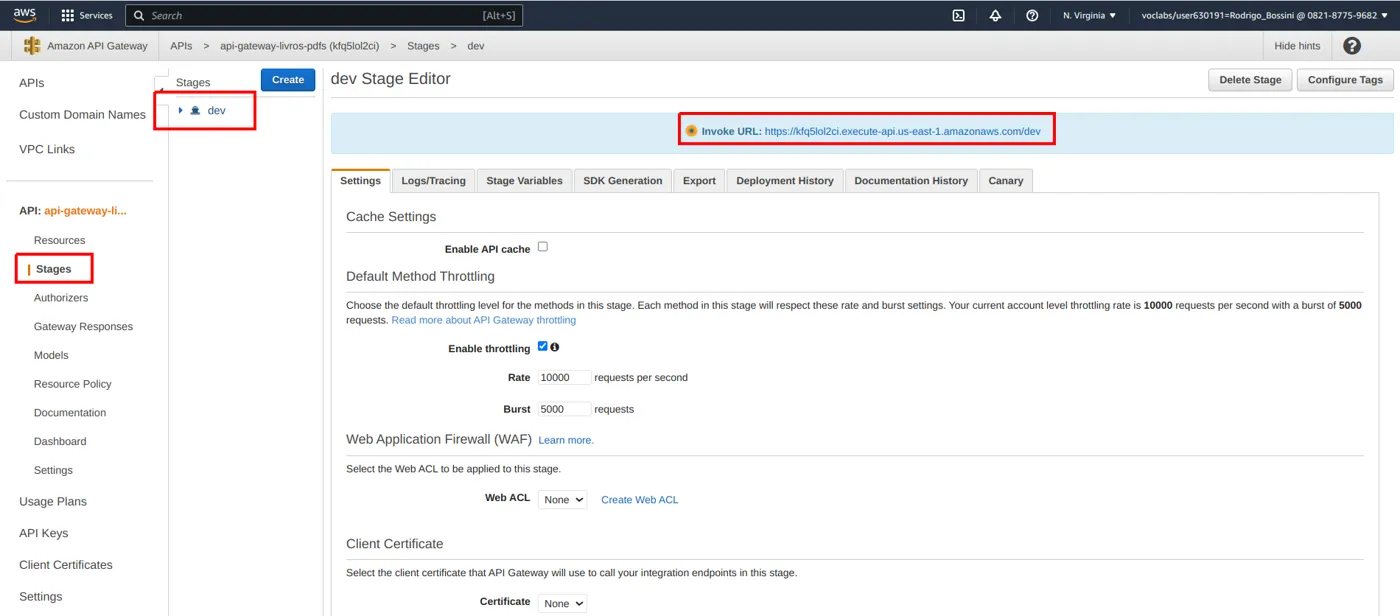Image resolution: width=1400 pixels, height=616 pixels.
Task: Enable the API cache checkbox
Action: [543, 246]
